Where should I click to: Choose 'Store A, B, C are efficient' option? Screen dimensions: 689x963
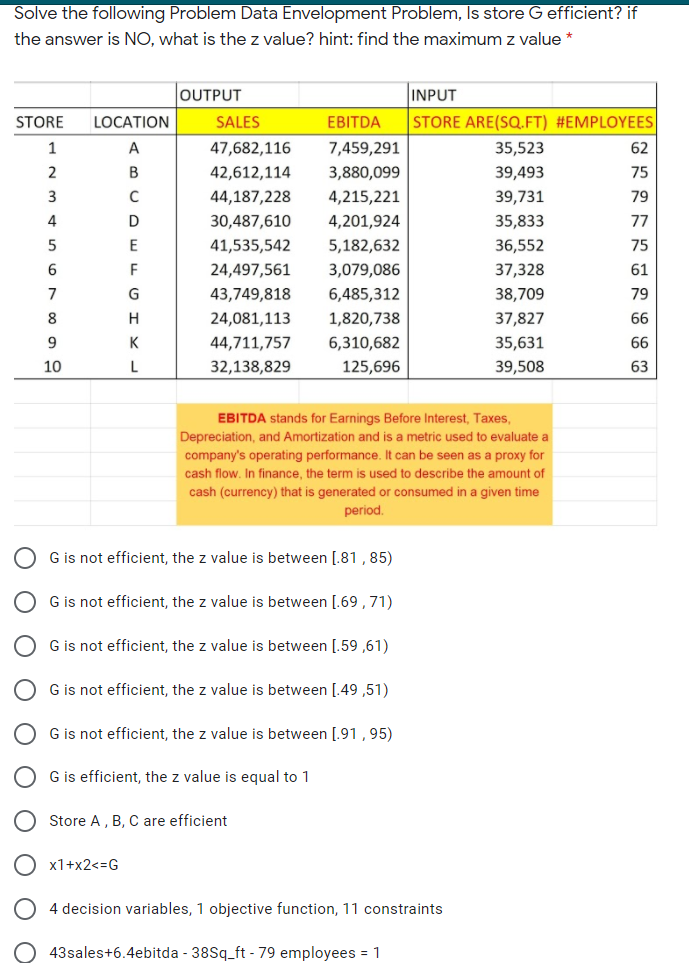pos(25,821)
